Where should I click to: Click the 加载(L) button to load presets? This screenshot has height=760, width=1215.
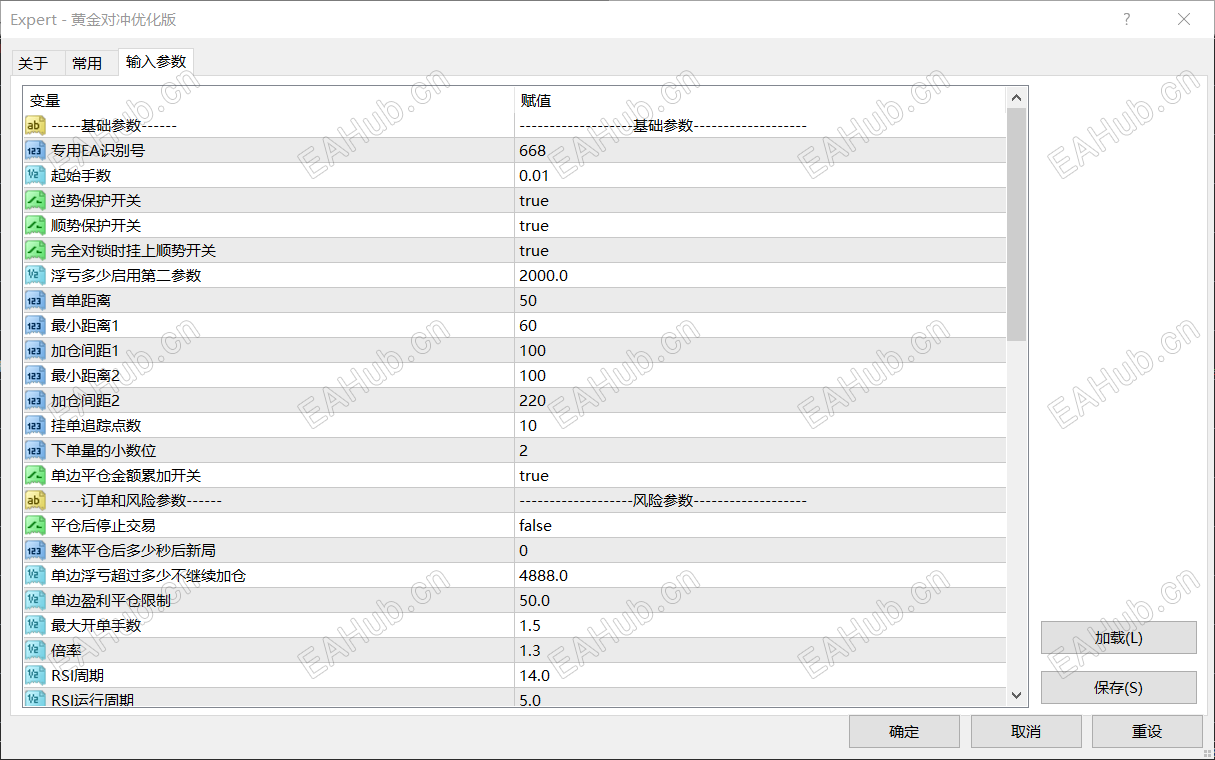tap(1119, 637)
